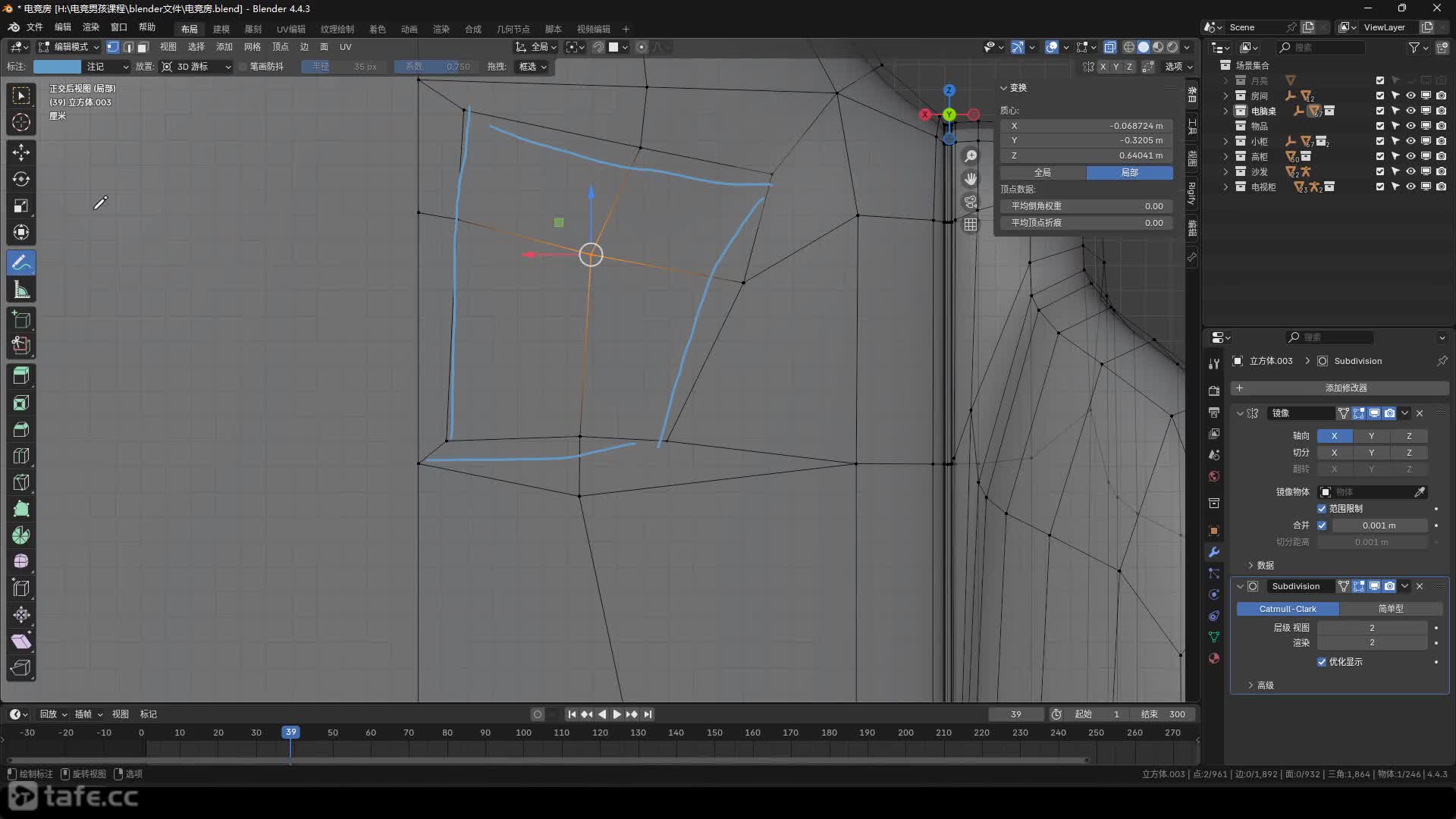Select the 3D Cursor tool

21,122
